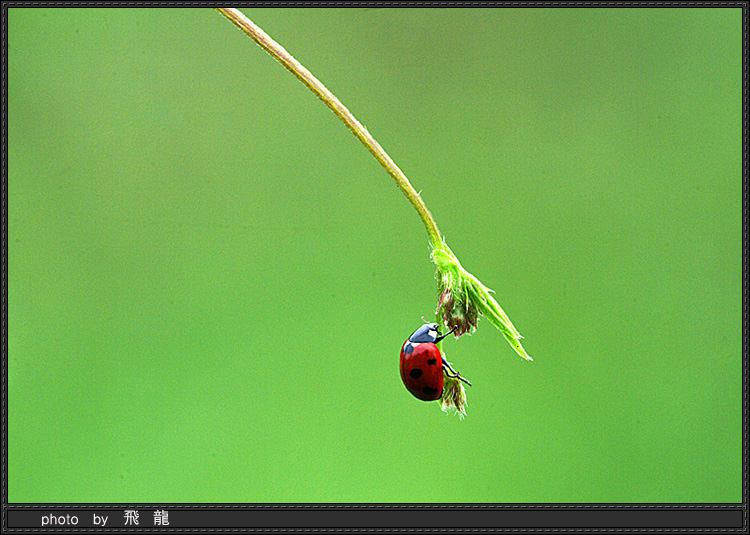Click the ladybug's front legs gripping the plant
Viewport: 750px width, 535px height.
pos(445,333)
